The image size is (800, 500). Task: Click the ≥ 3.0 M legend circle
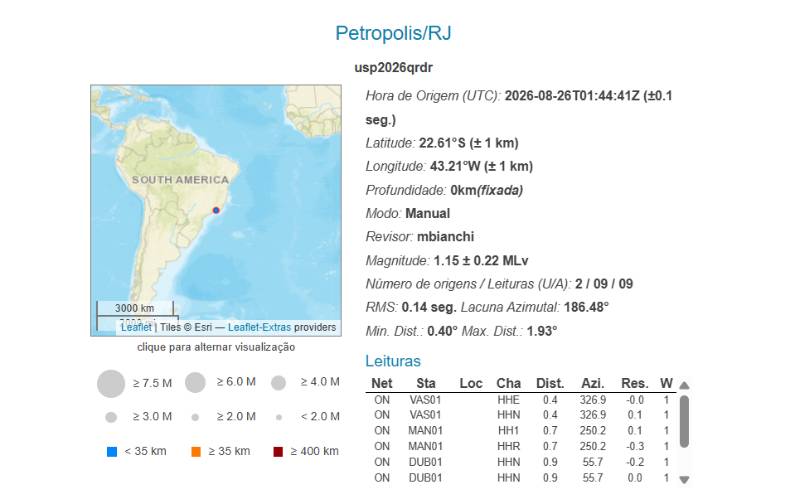coord(111,417)
